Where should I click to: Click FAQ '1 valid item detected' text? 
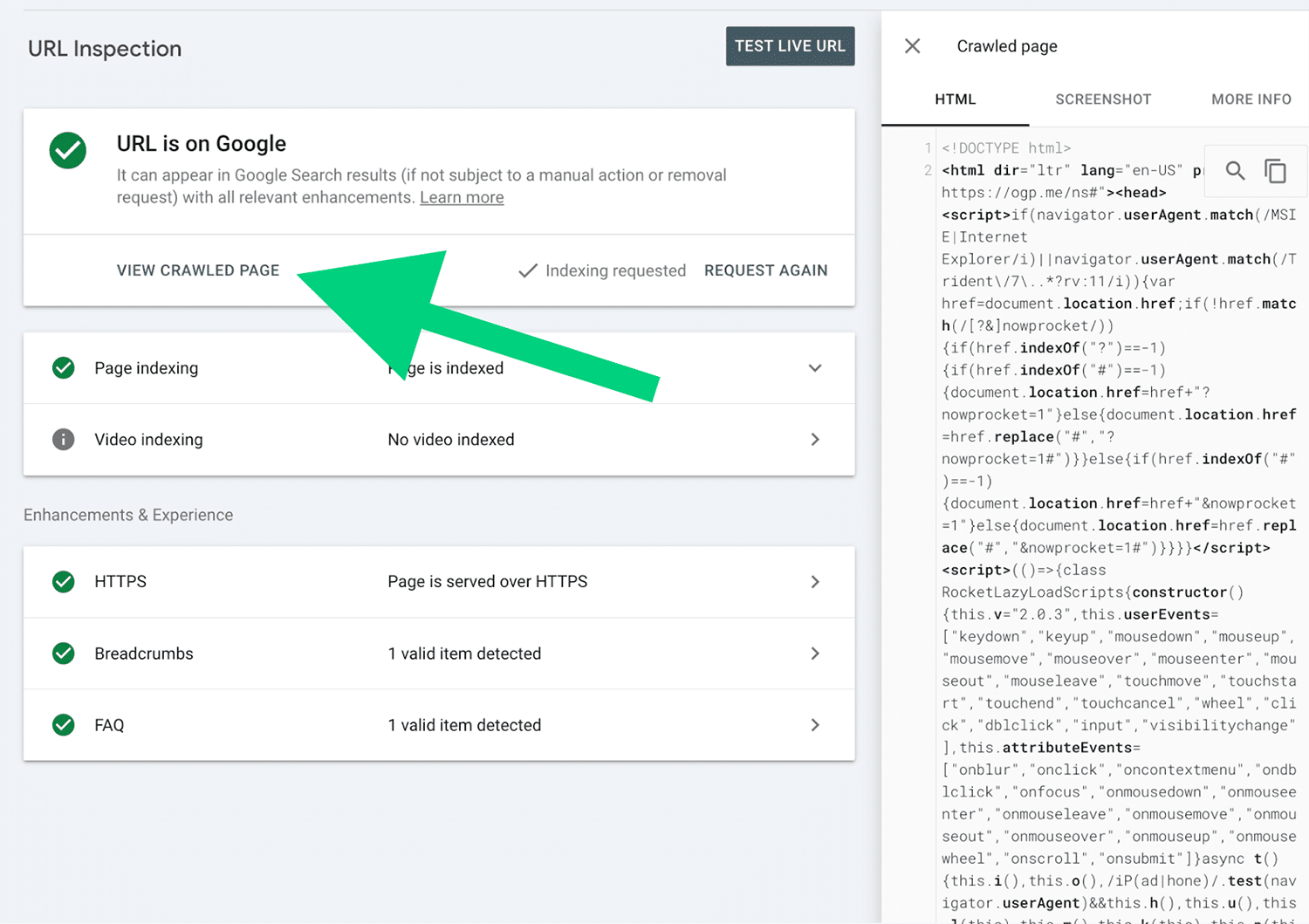pyautogui.click(x=464, y=725)
